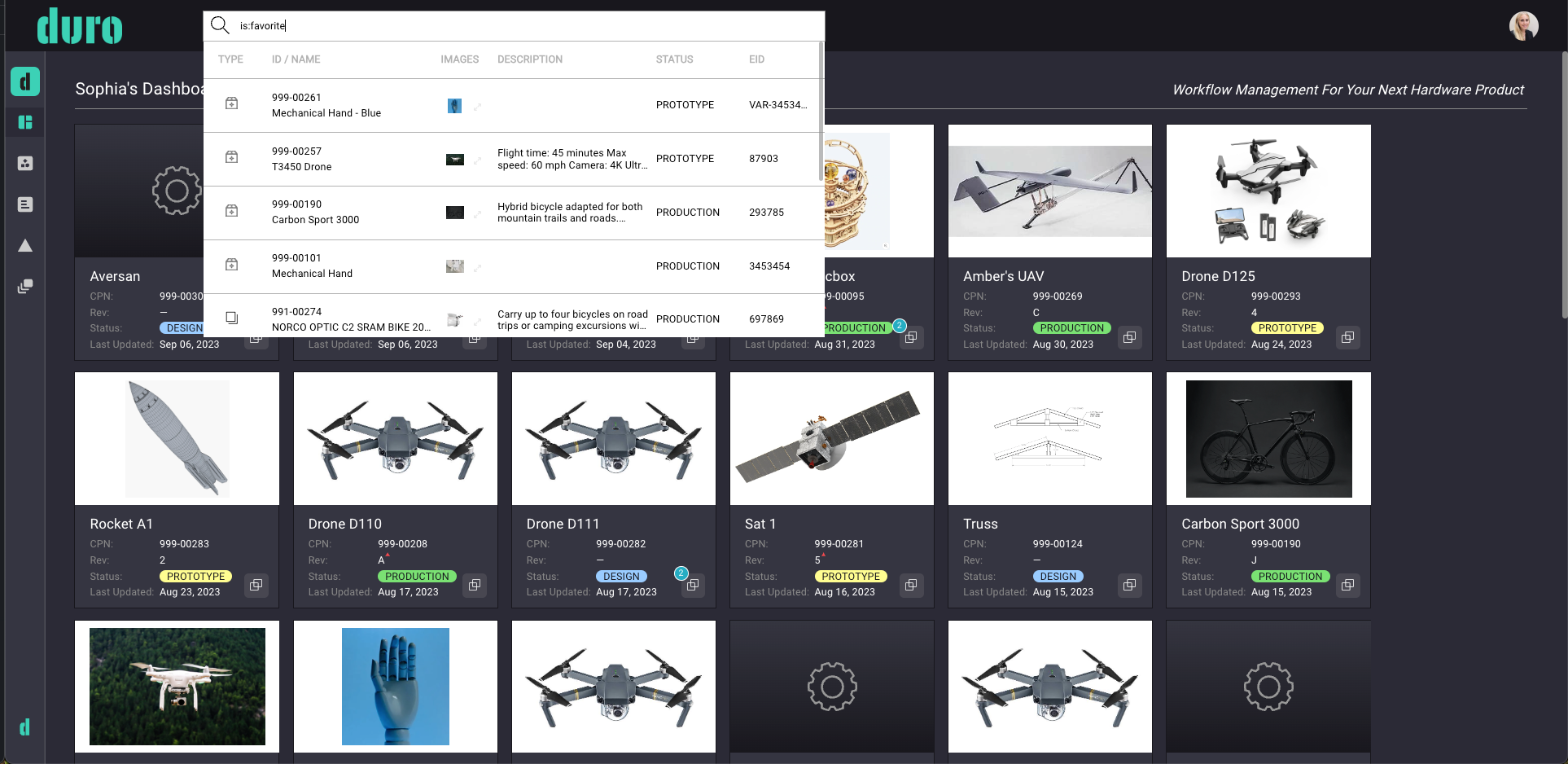The width and height of the screenshot is (1568, 764).
Task: Open the NORCO OPTIC C2 SRAM BIKE result
Action: pyautogui.click(x=352, y=319)
